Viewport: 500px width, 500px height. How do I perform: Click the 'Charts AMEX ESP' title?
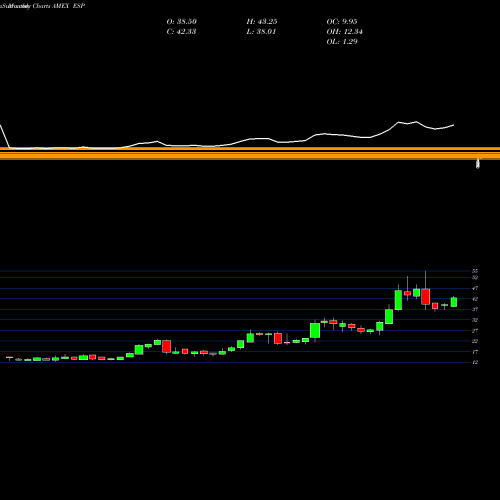[59, 6]
